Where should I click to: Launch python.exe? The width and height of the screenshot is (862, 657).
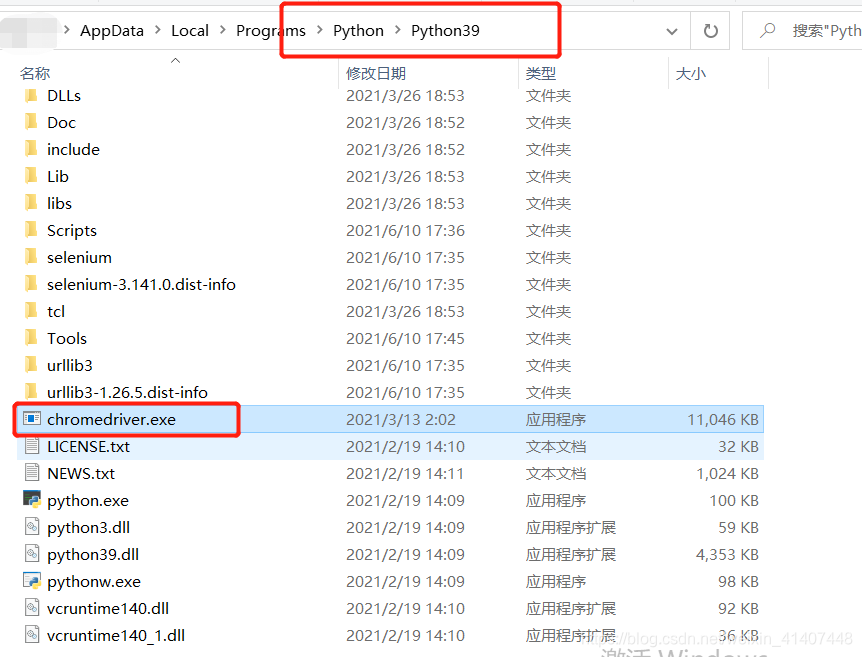point(86,500)
